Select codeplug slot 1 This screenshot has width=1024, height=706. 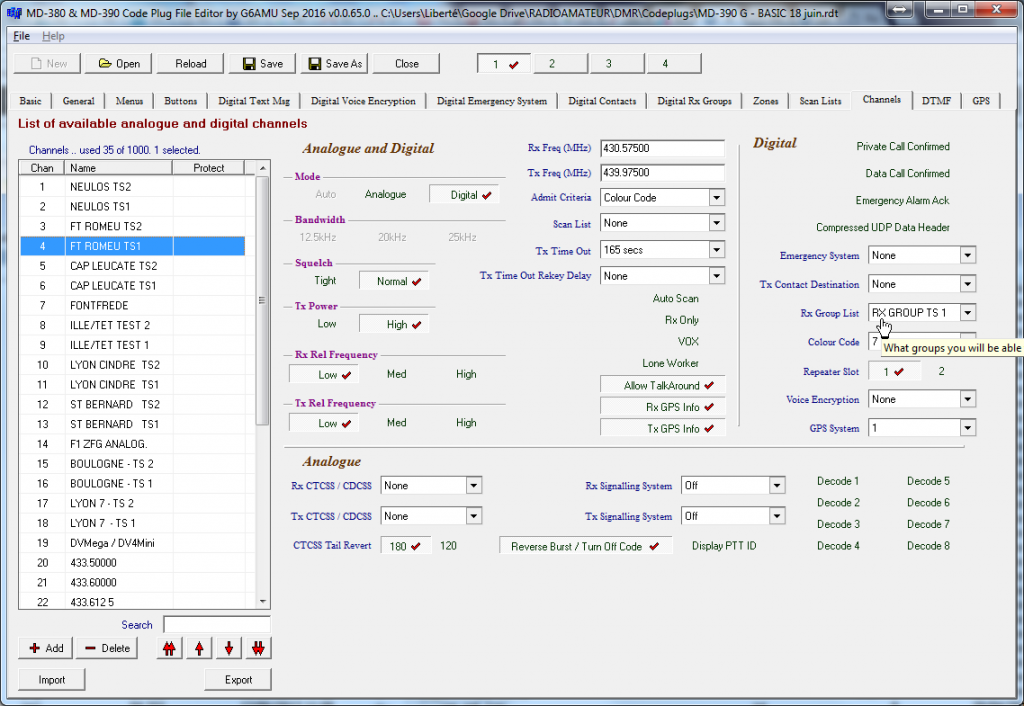point(504,64)
